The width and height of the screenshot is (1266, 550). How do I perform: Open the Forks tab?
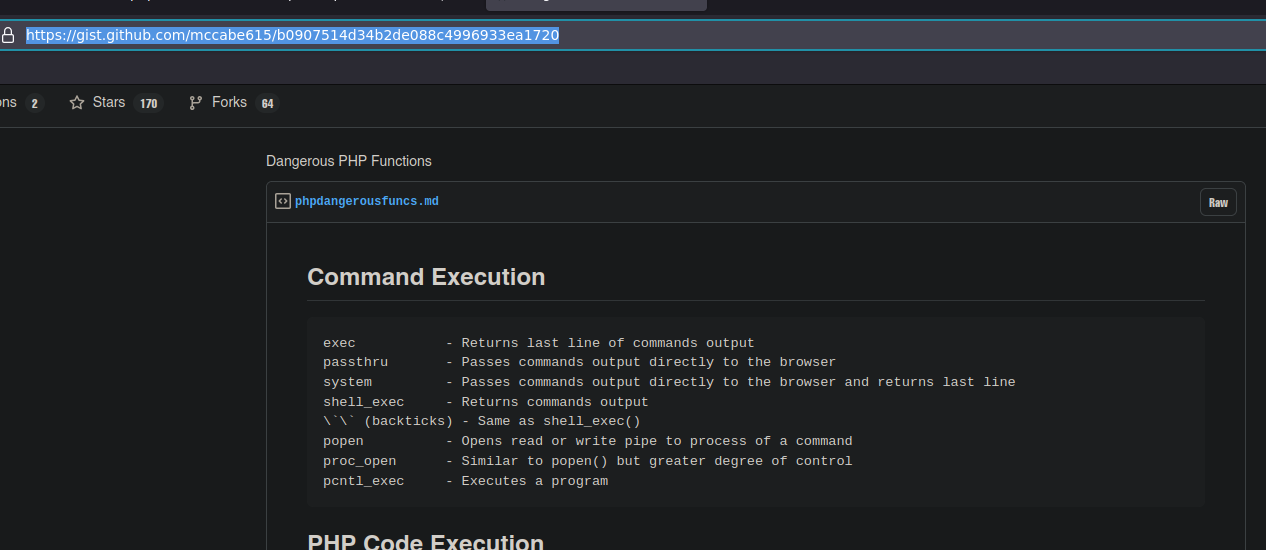pos(233,103)
